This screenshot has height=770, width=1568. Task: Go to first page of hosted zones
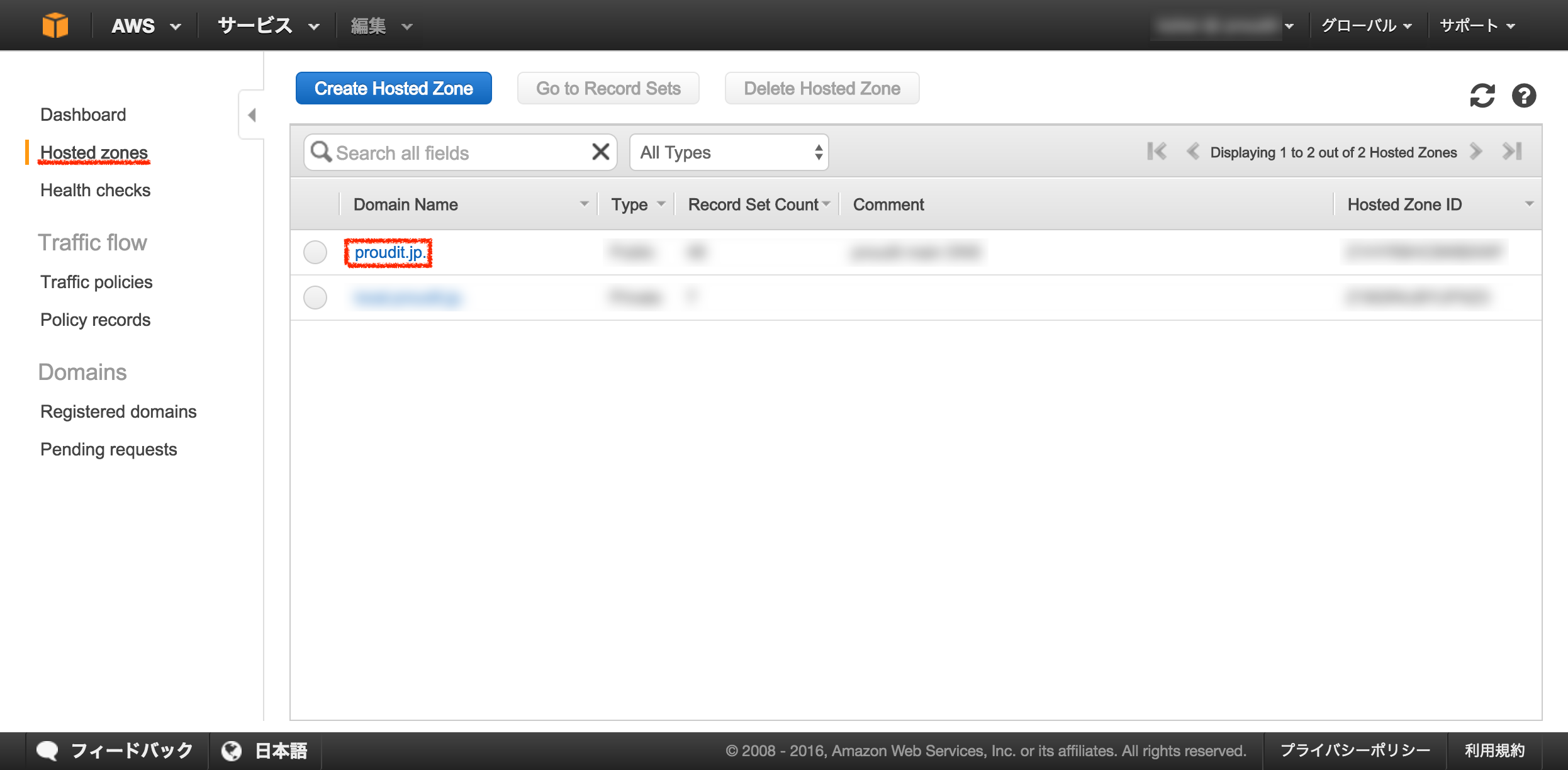1156,152
